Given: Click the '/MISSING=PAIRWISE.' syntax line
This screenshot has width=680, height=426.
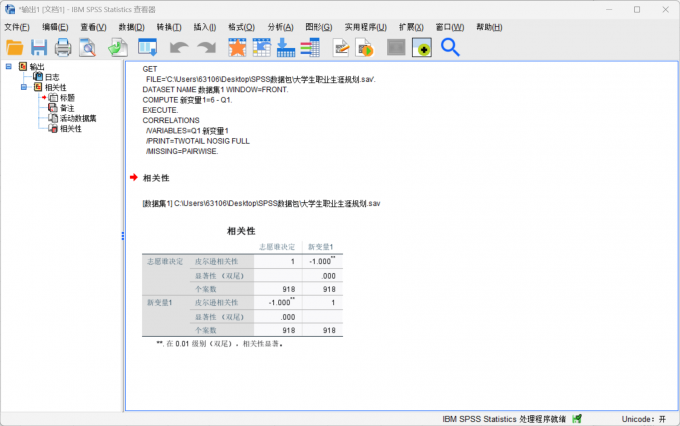Looking at the screenshot, I should [182, 151].
